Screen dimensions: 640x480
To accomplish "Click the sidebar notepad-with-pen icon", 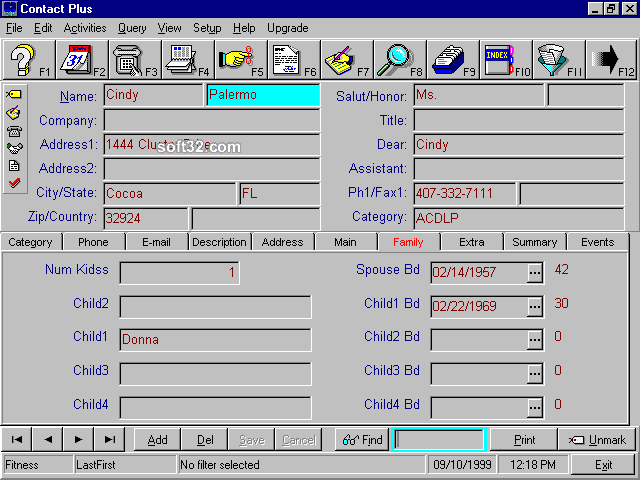I will [x=14, y=113].
